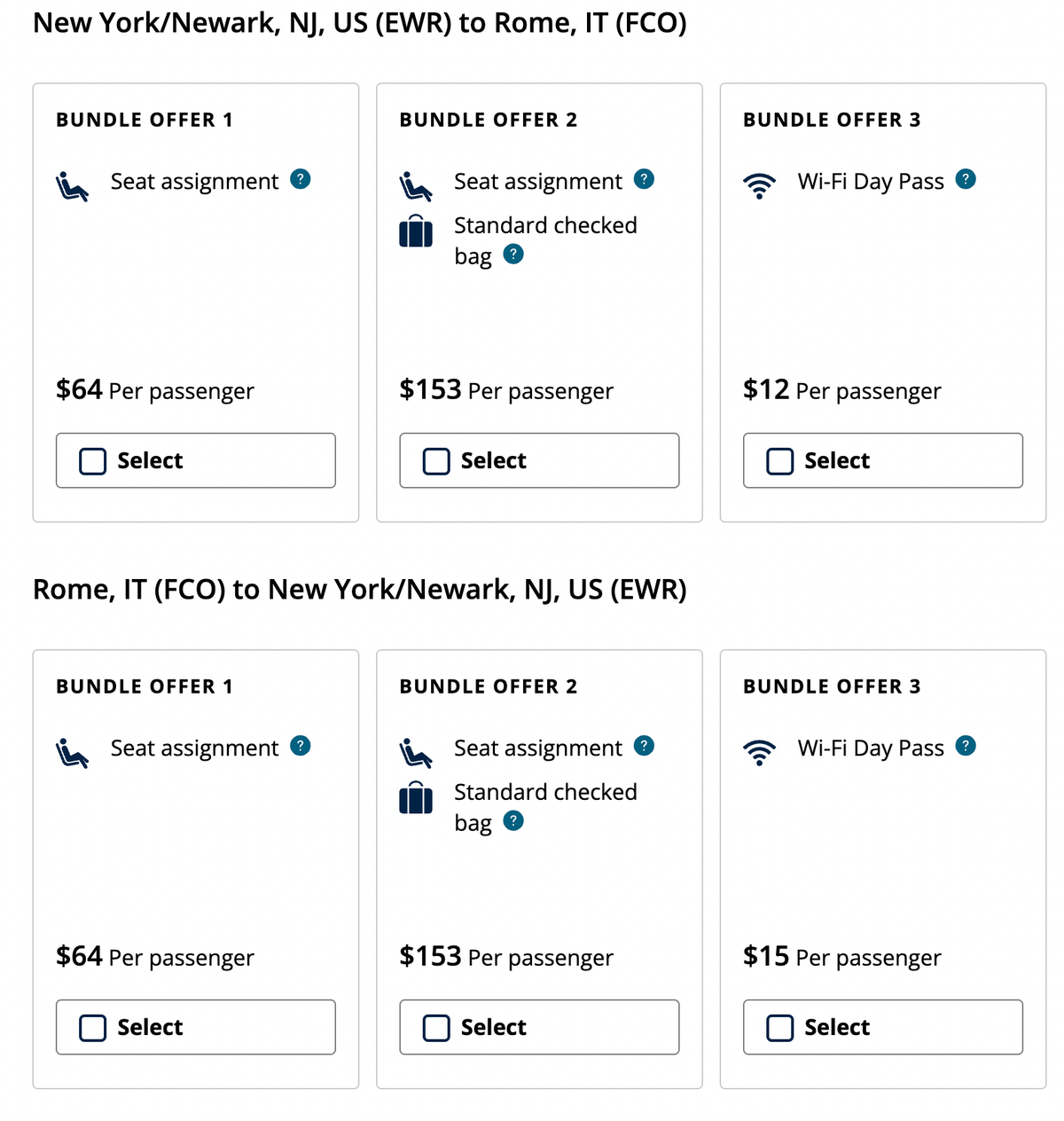Open help for Standard checked bag in return Offer 2
This screenshot has height=1121, width=1064.
tap(513, 821)
